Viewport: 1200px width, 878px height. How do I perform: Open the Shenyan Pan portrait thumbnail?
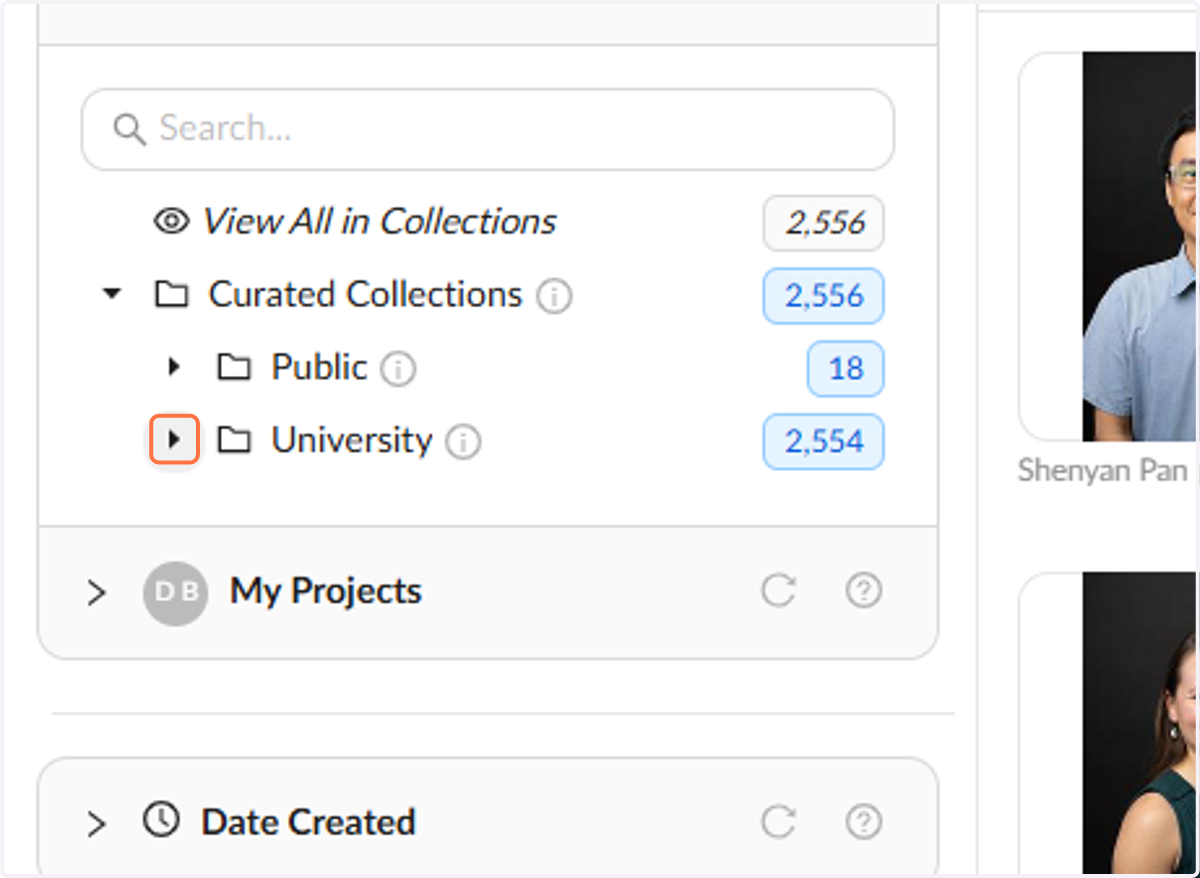[x=1140, y=247]
